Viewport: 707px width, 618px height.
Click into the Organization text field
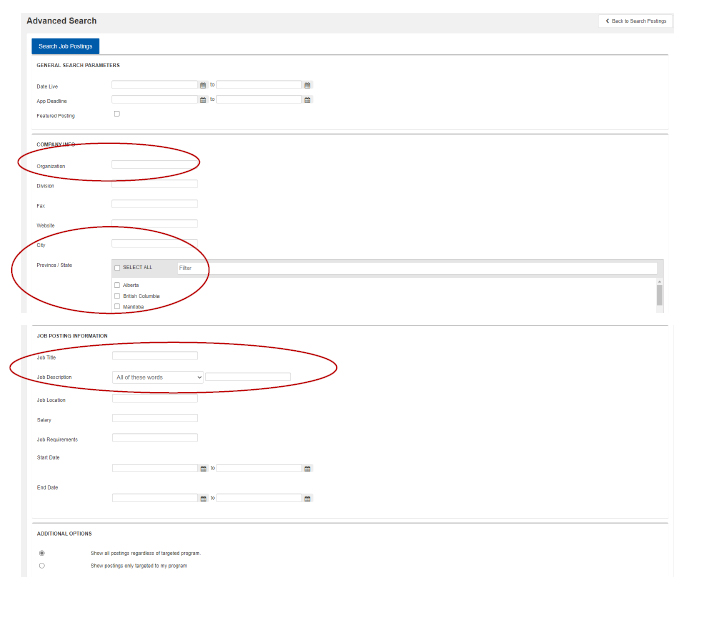[x=154, y=164]
